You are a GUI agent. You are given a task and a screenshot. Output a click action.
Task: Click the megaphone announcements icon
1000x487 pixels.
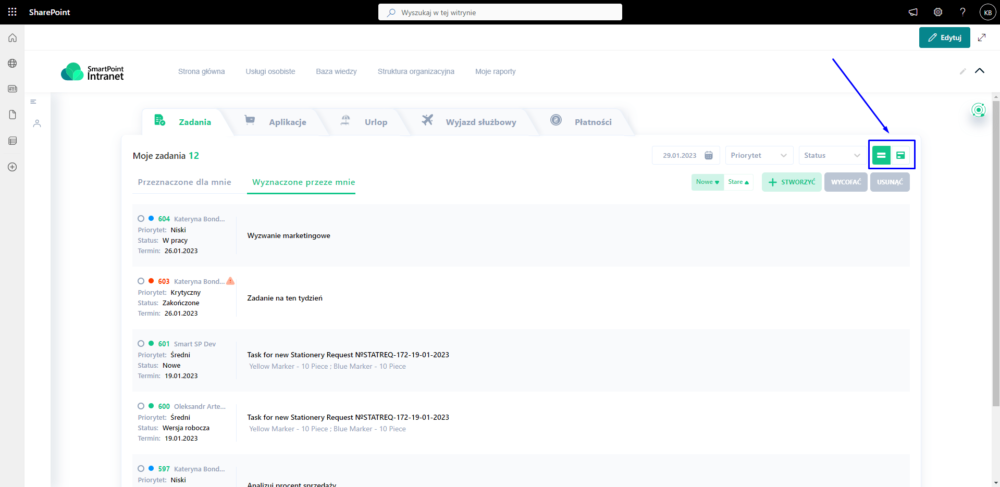point(912,12)
